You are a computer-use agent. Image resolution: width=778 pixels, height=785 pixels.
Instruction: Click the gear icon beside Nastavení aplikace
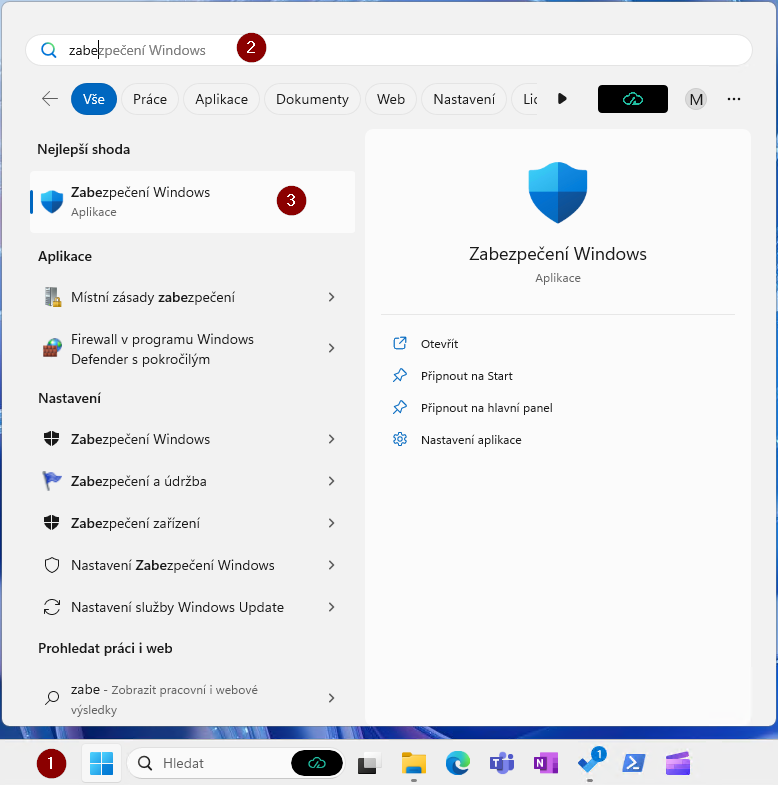[400, 439]
